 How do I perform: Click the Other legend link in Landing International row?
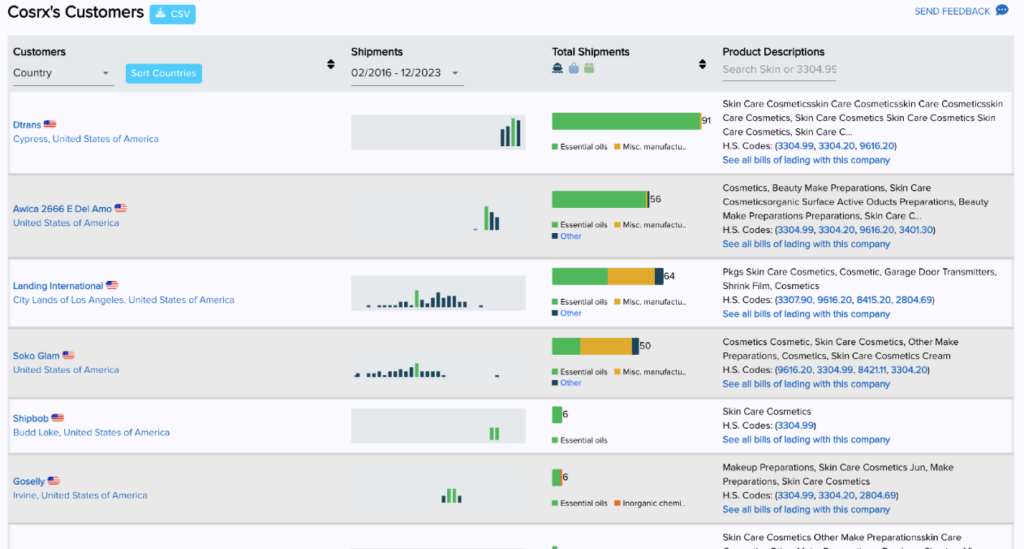570,313
